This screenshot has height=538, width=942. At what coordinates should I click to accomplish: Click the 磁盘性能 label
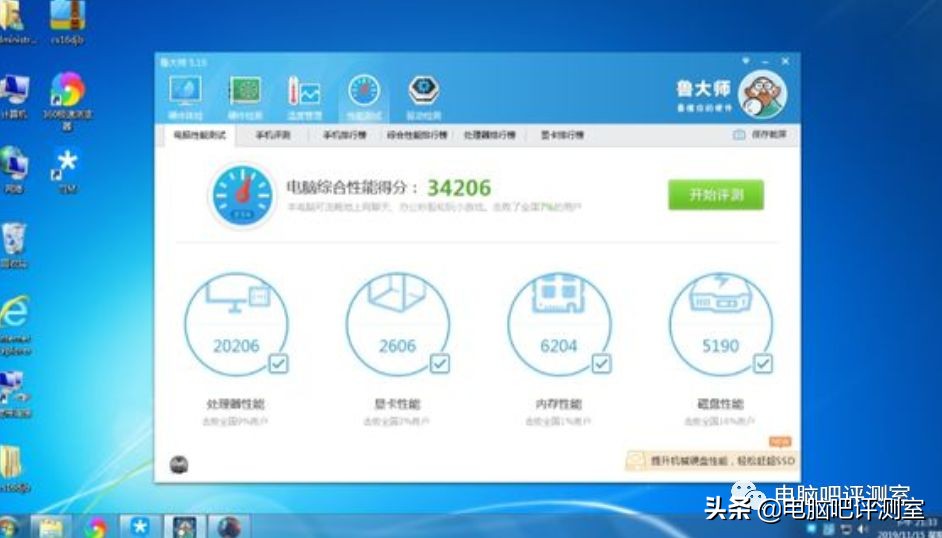click(720, 404)
